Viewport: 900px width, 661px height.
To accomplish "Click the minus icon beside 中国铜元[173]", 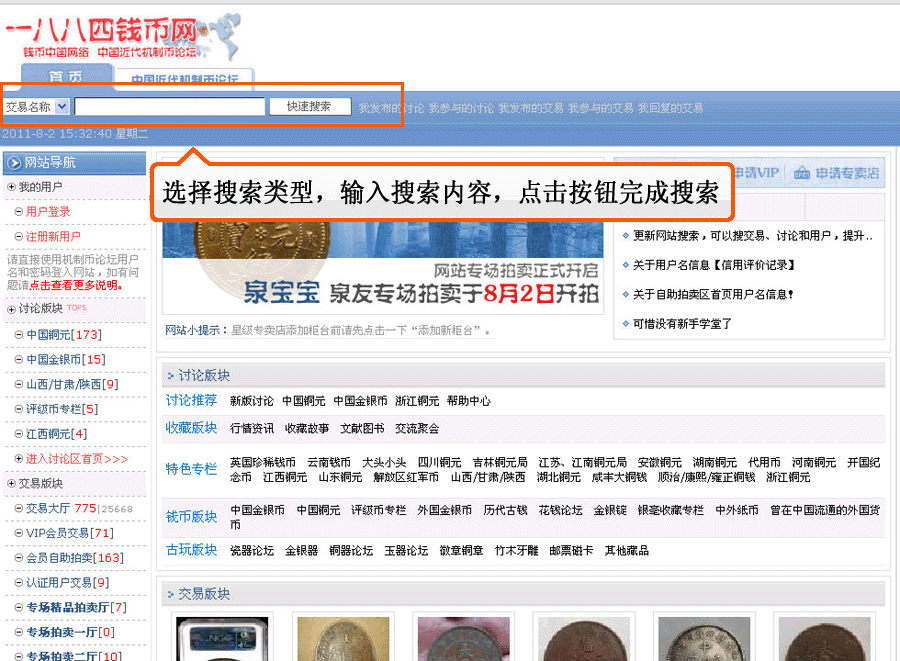I will click(18, 334).
